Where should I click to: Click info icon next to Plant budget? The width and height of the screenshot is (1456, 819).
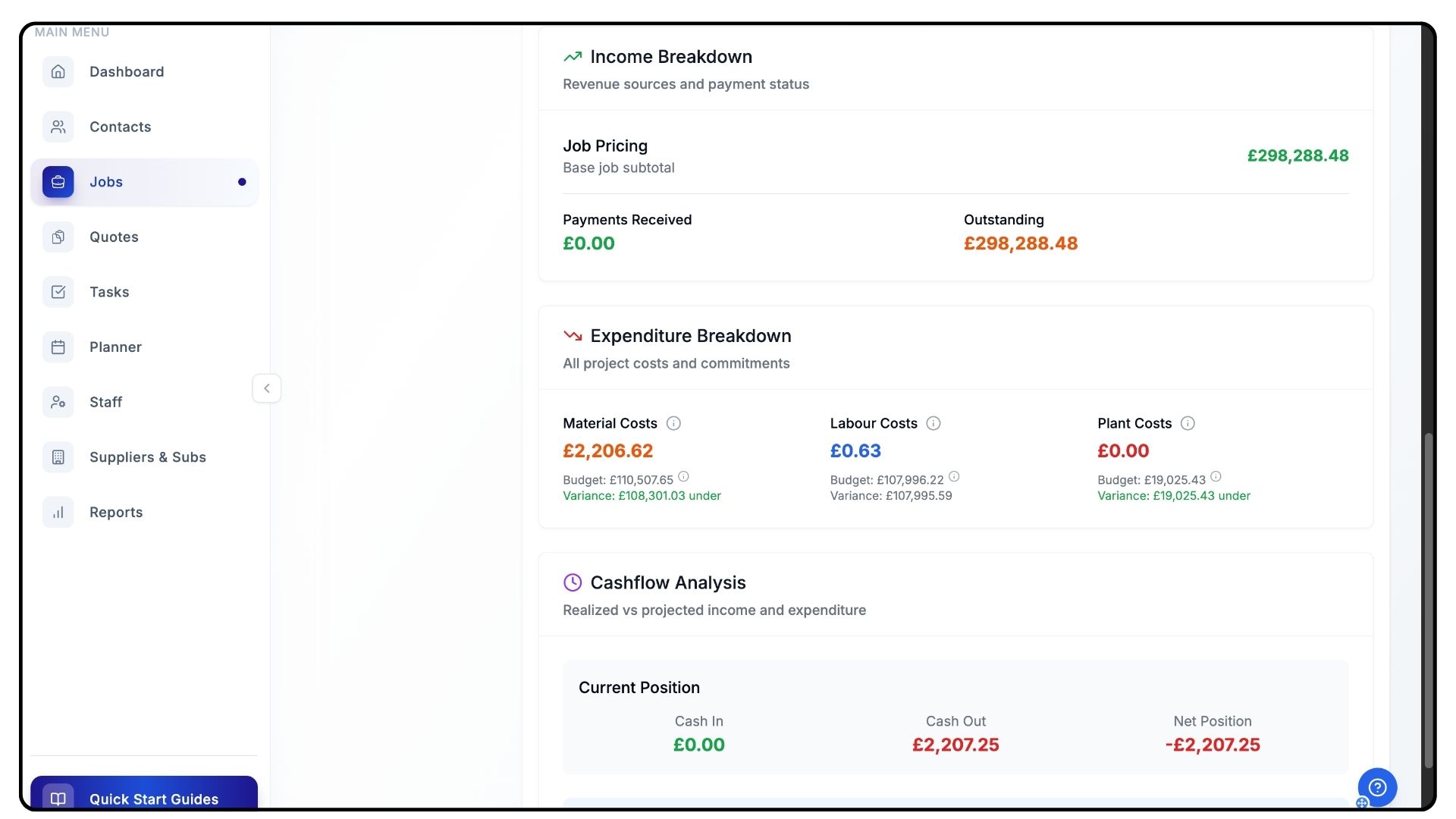pos(1216,477)
